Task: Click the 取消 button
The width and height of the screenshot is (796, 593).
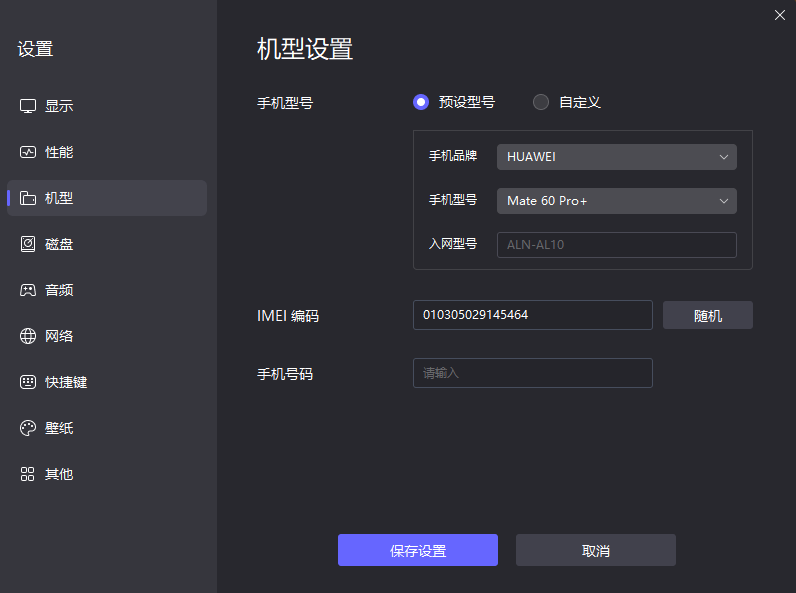Action: pyautogui.click(x=595, y=550)
